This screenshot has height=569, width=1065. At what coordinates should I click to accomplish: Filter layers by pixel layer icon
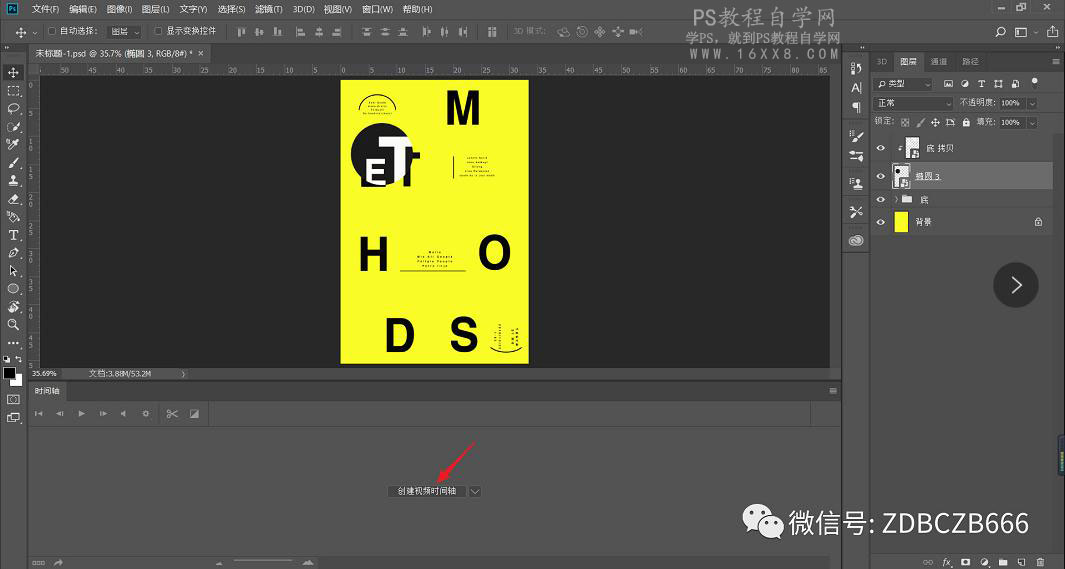(x=948, y=84)
